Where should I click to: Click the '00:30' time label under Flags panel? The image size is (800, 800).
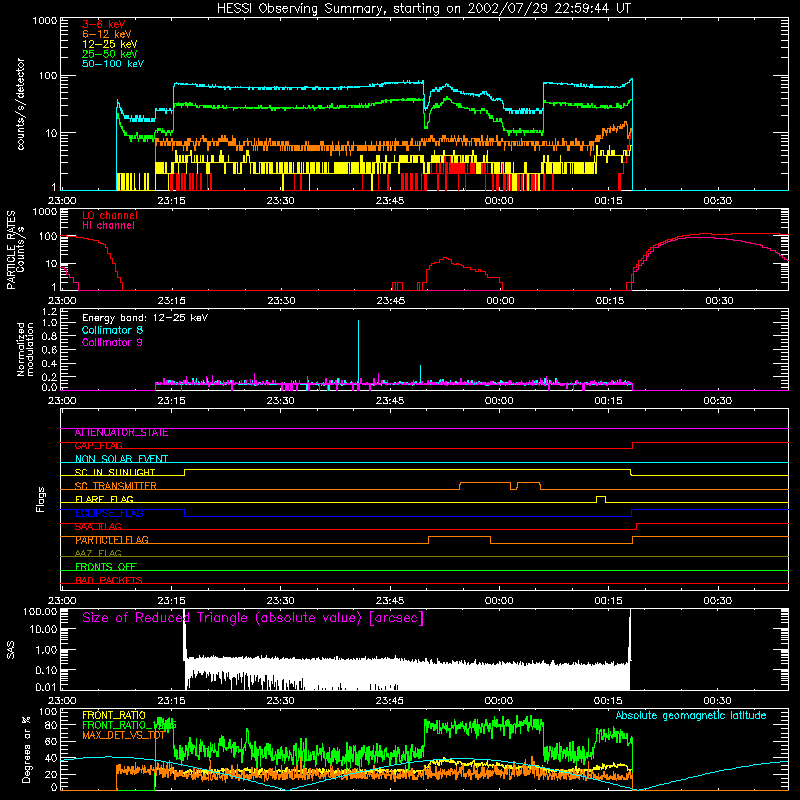coord(717,601)
